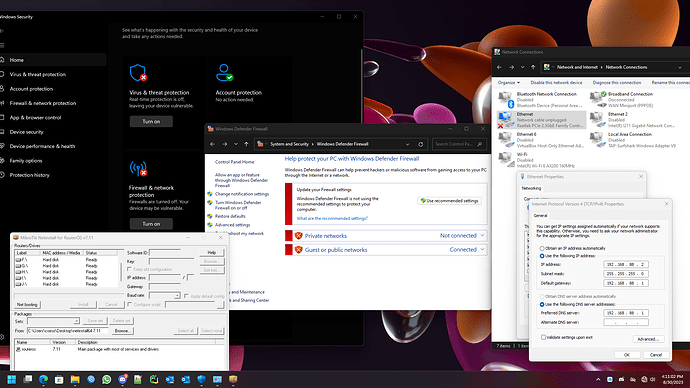This screenshot has height=388, width=690.
Task: Click Turn Windows Defender Firewall on or off
Action: [x=238, y=205]
